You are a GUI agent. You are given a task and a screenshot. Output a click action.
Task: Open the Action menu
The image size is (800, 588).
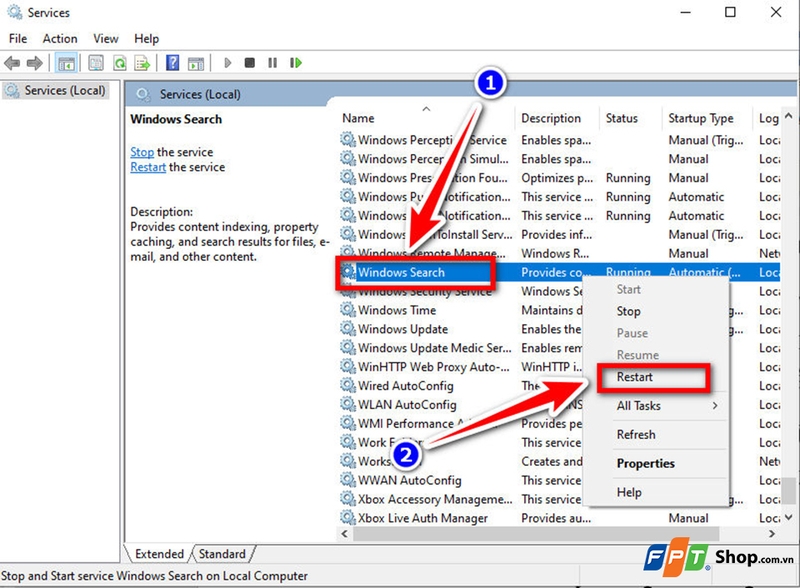(60, 38)
